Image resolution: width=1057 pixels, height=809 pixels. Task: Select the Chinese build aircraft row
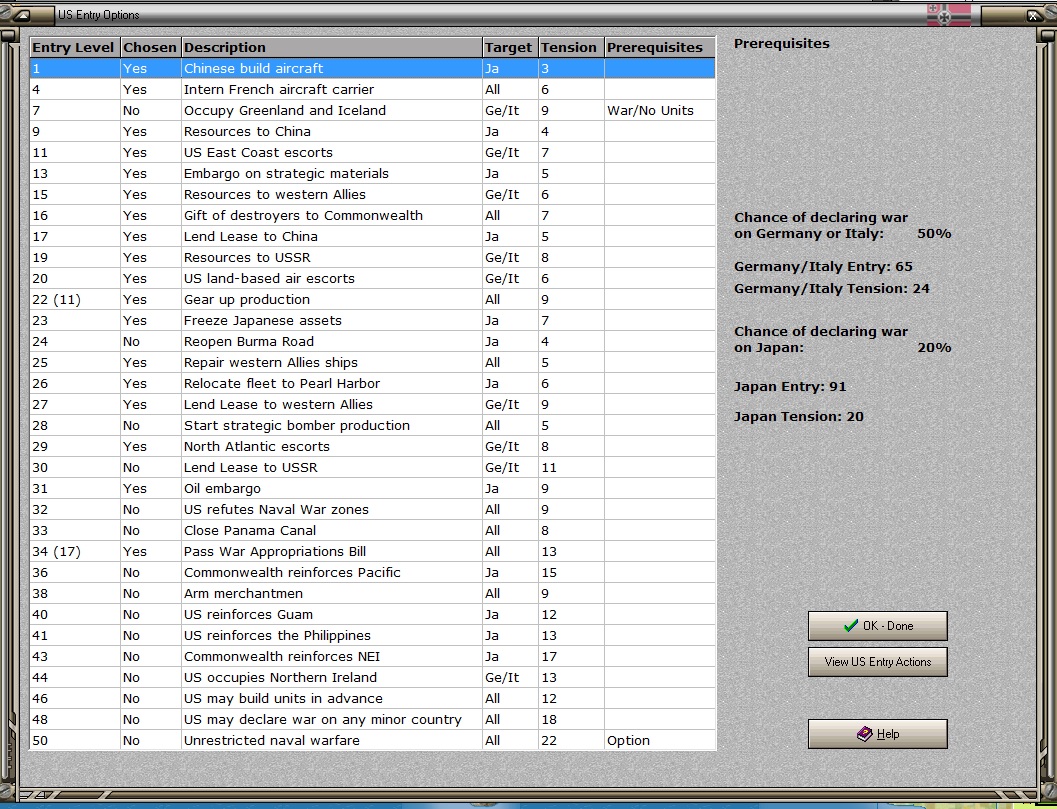click(x=372, y=68)
